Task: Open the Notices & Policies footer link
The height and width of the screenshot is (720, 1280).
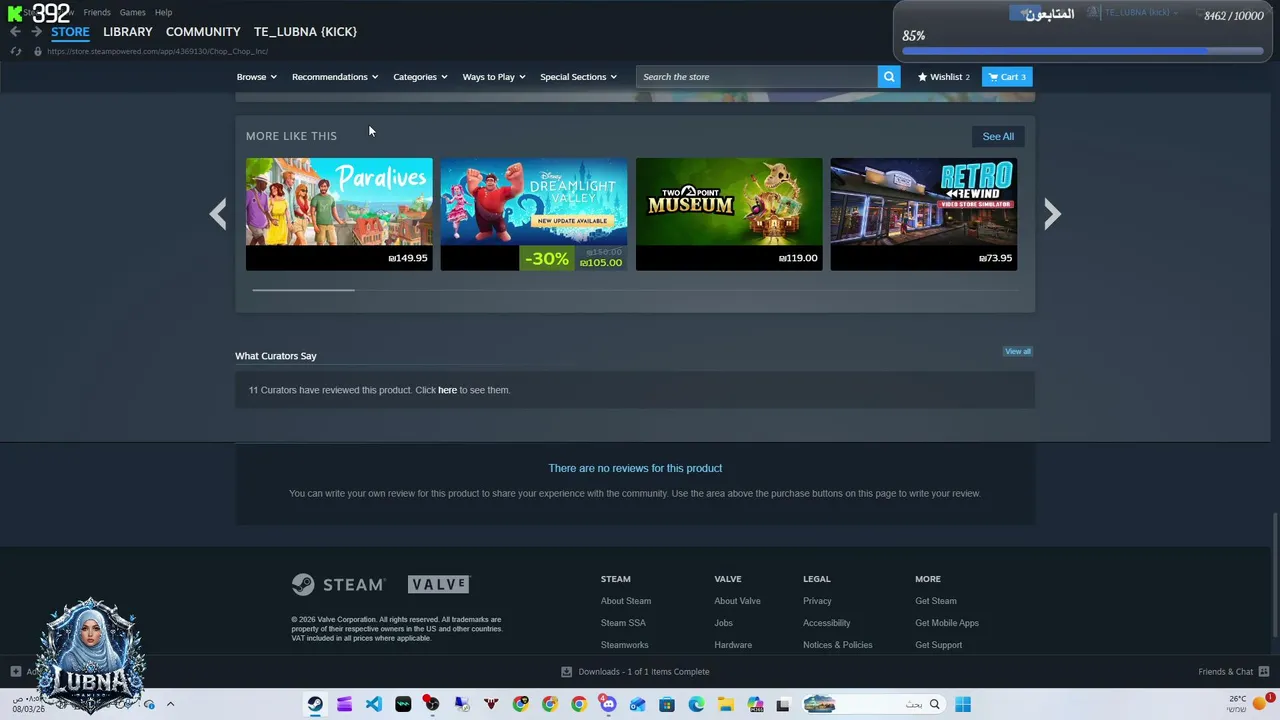Action: 837,645
